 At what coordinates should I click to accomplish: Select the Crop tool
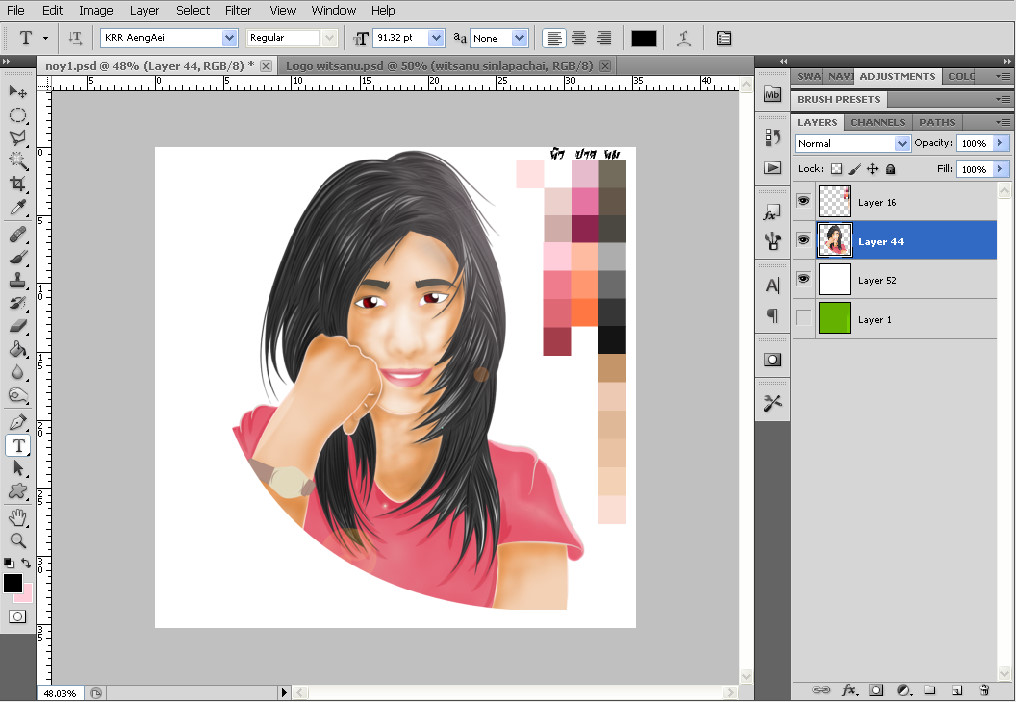[17, 184]
